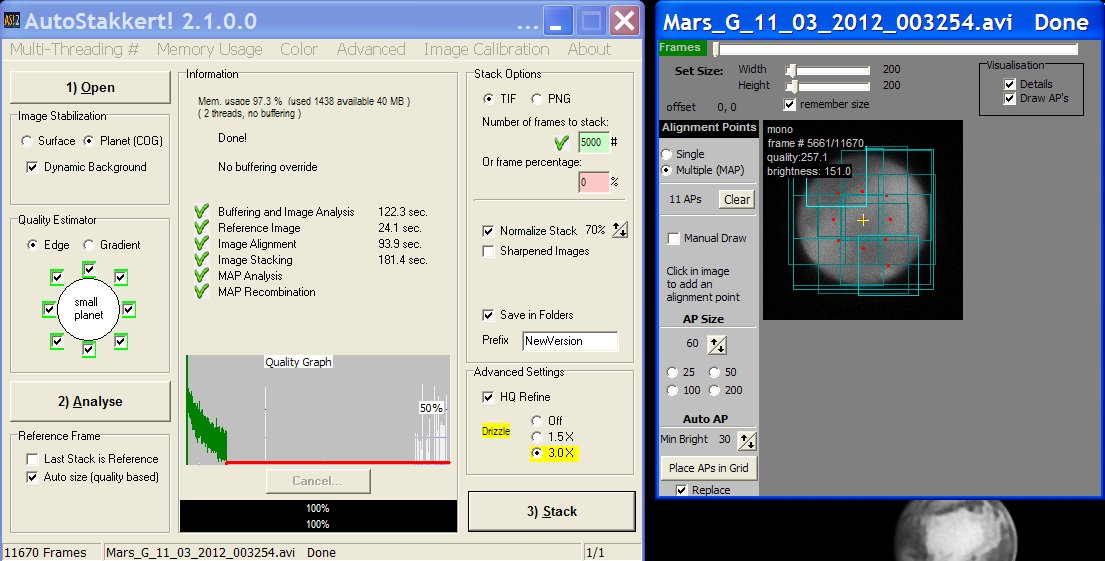This screenshot has height=561, width=1105.
Task: Toggle Details visualisation checkbox
Action: pyautogui.click(x=1010, y=84)
